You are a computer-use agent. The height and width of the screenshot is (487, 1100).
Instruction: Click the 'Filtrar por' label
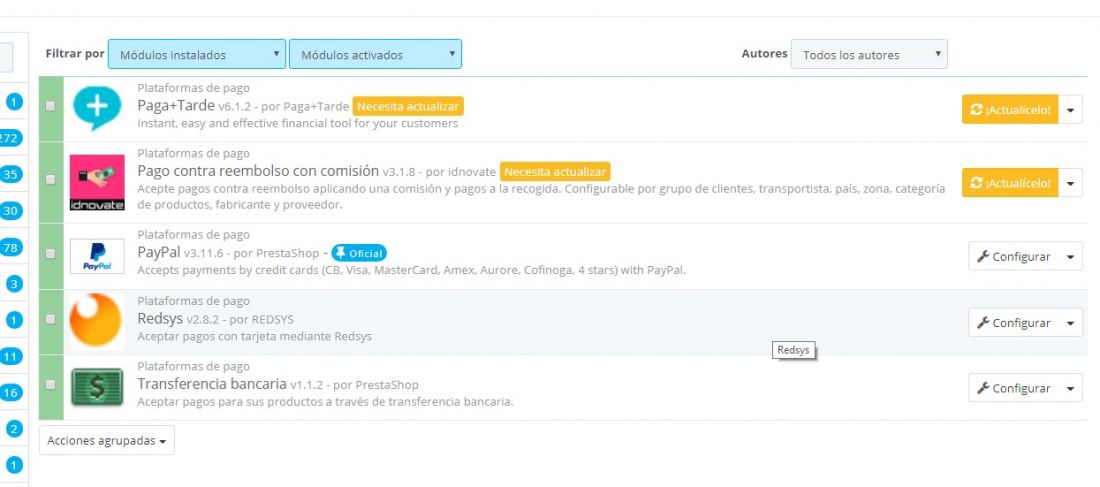coord(75,53)
